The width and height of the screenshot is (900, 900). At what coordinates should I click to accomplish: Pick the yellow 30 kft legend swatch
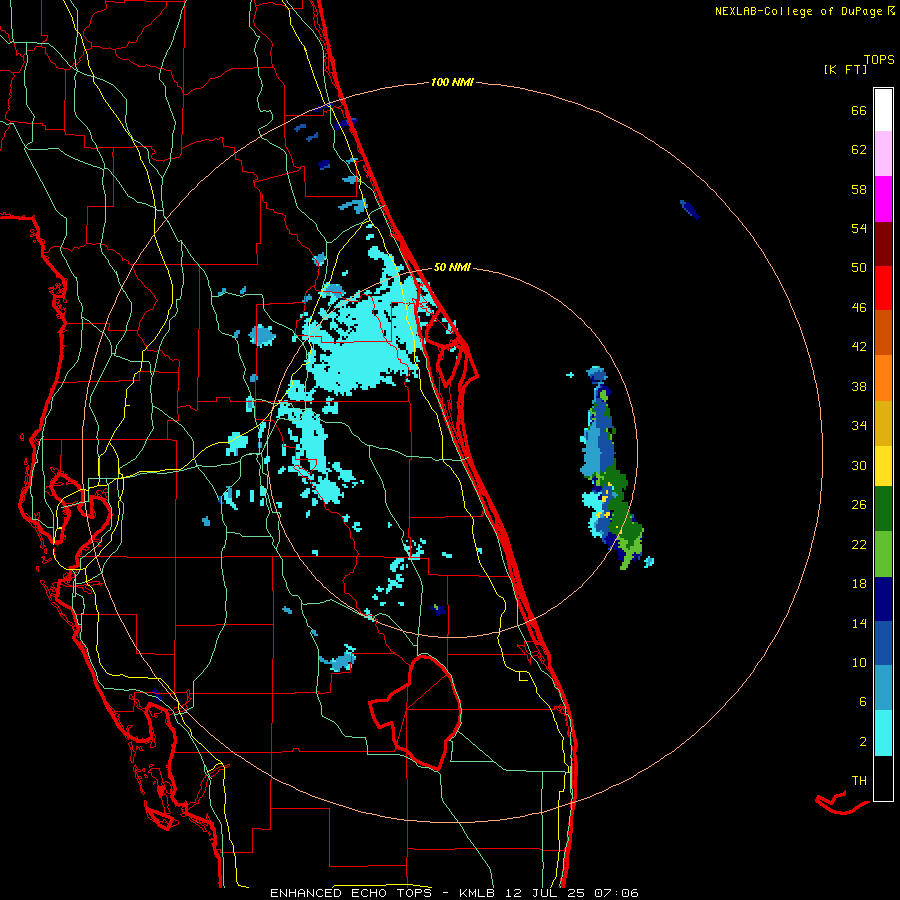883,466
